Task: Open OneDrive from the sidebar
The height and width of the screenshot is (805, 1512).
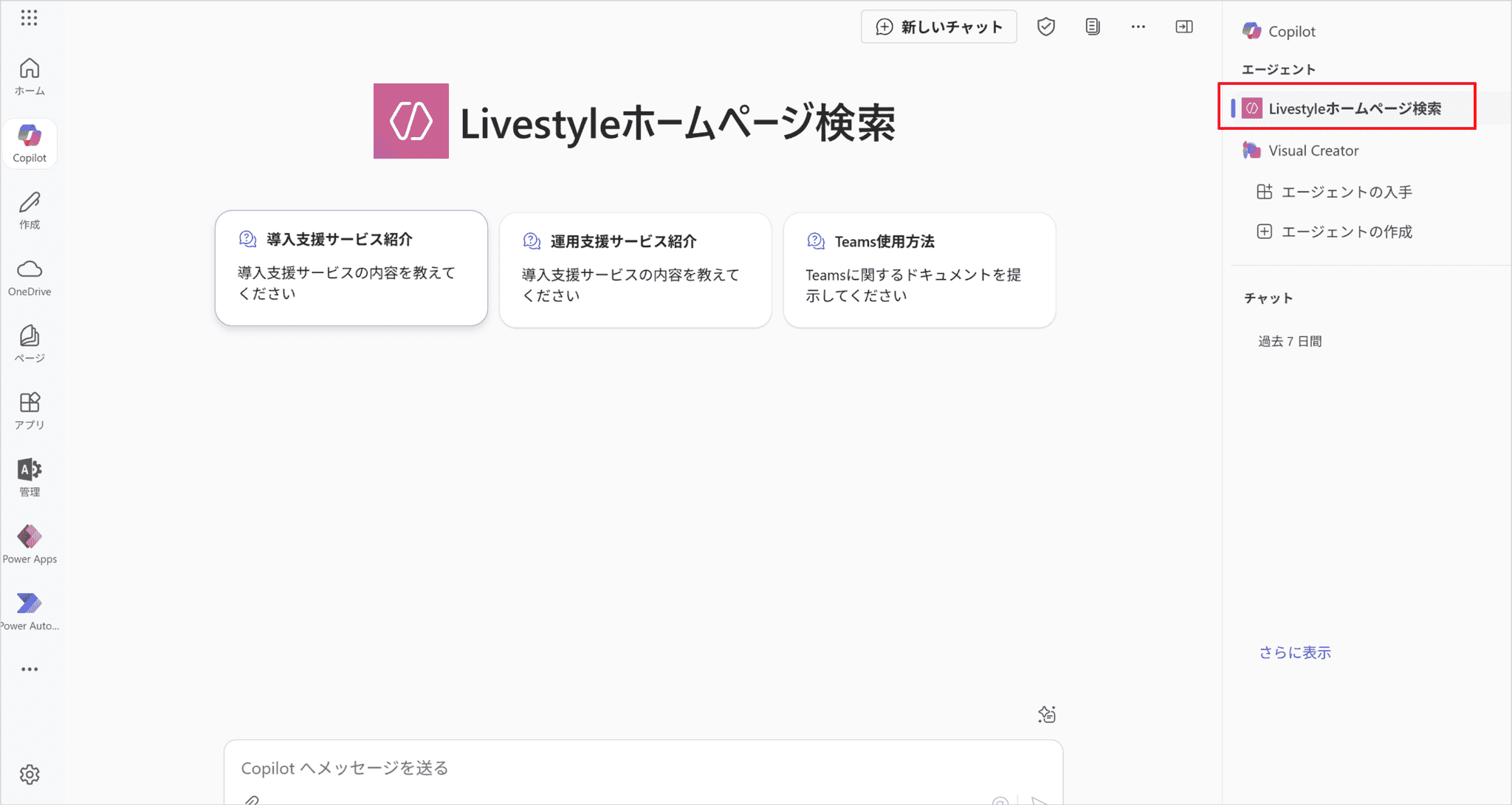Action: click(30, 277)
